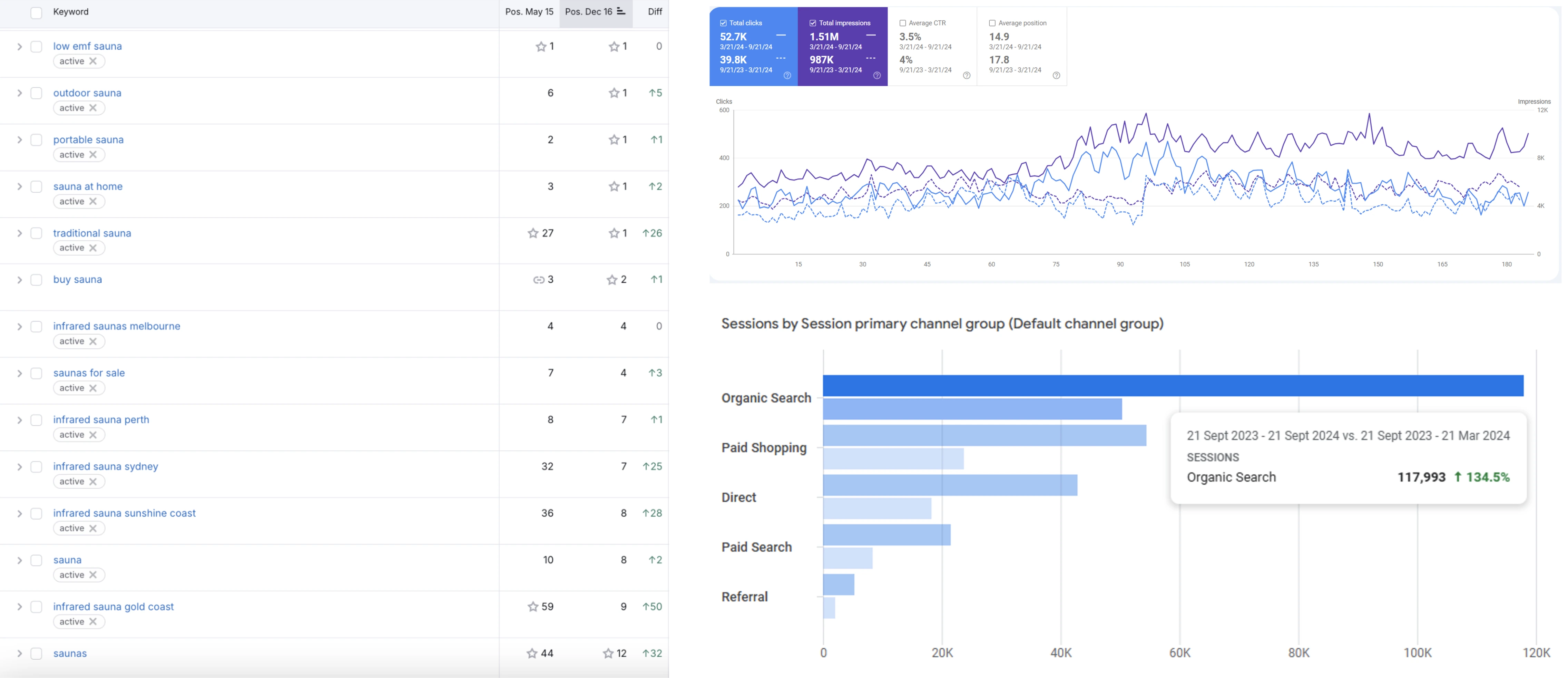
Task: Open help icon in Average position card
Action: 1056,76
